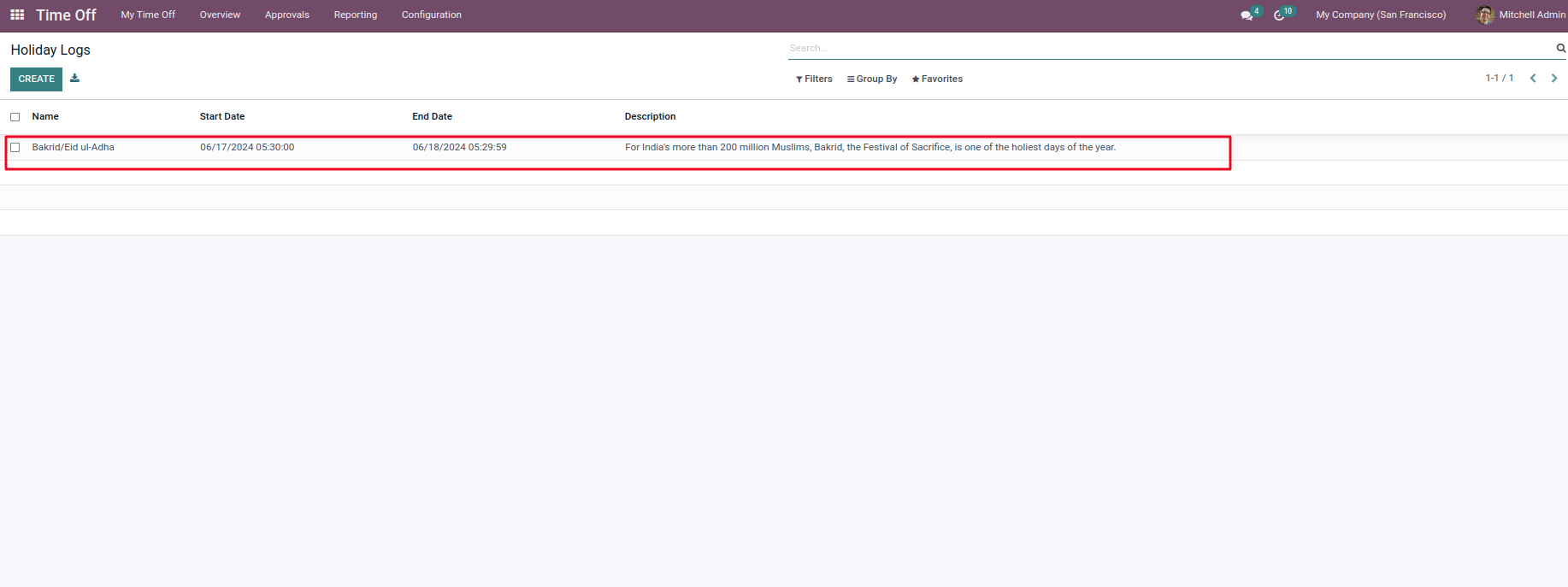Sort by the Name column header
Screen dimensions: 1568x587
[x=45, y=116]
